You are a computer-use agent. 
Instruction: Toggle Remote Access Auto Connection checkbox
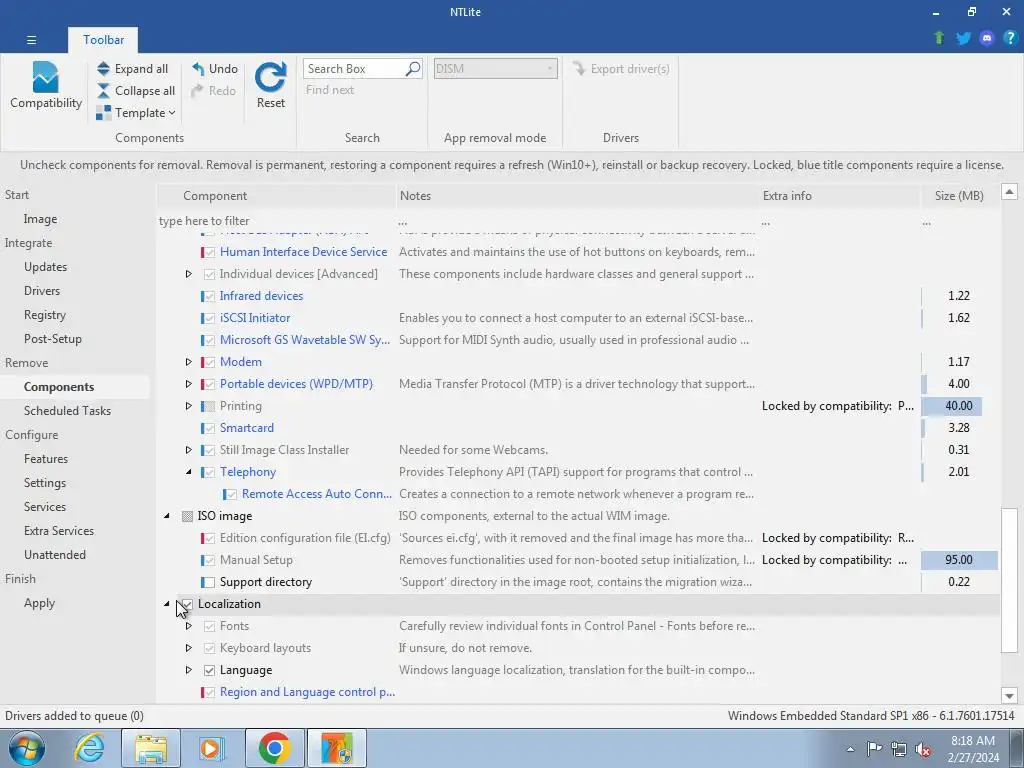[x=231, y=494]
